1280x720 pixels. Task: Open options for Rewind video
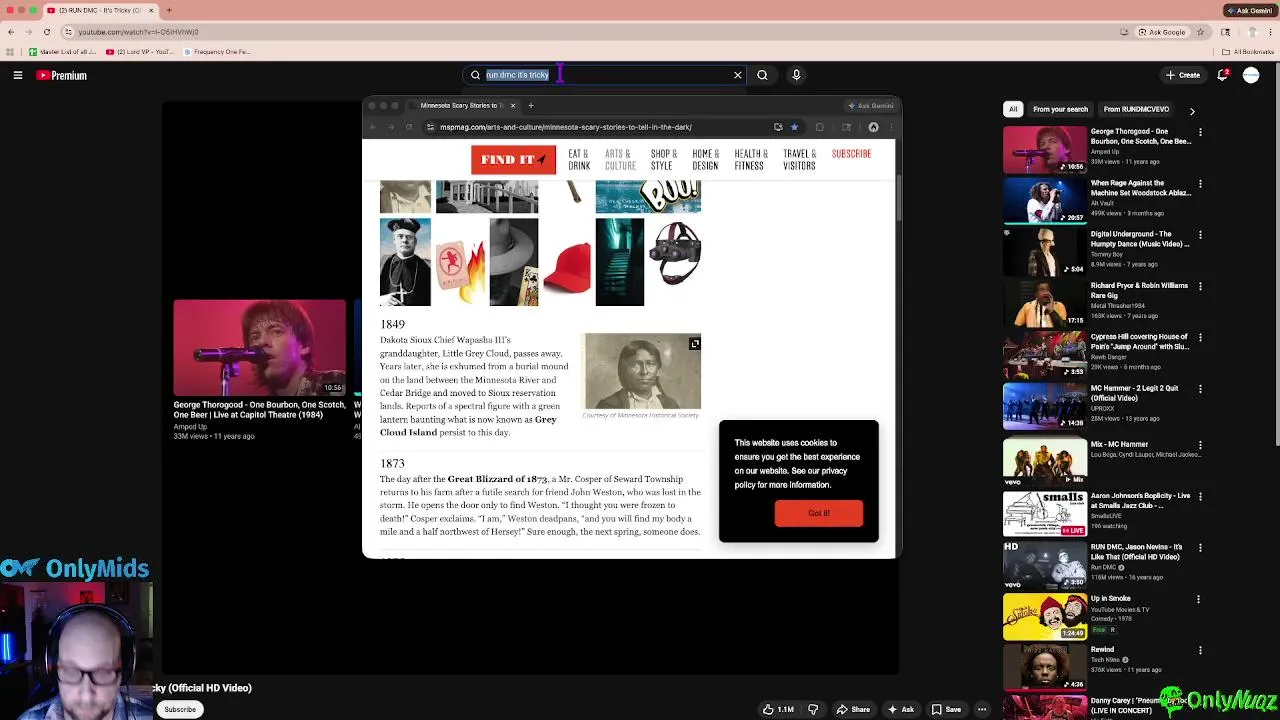click(x=1200, y=650)
